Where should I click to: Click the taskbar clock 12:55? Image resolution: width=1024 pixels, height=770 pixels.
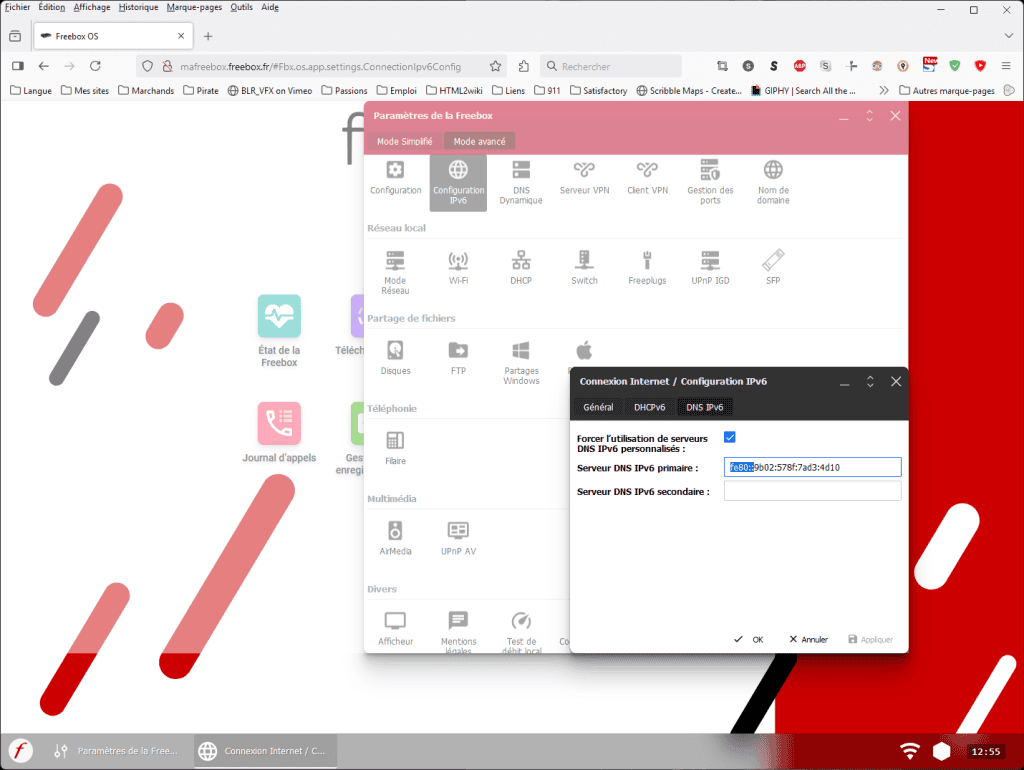click(x=985, y=751)
